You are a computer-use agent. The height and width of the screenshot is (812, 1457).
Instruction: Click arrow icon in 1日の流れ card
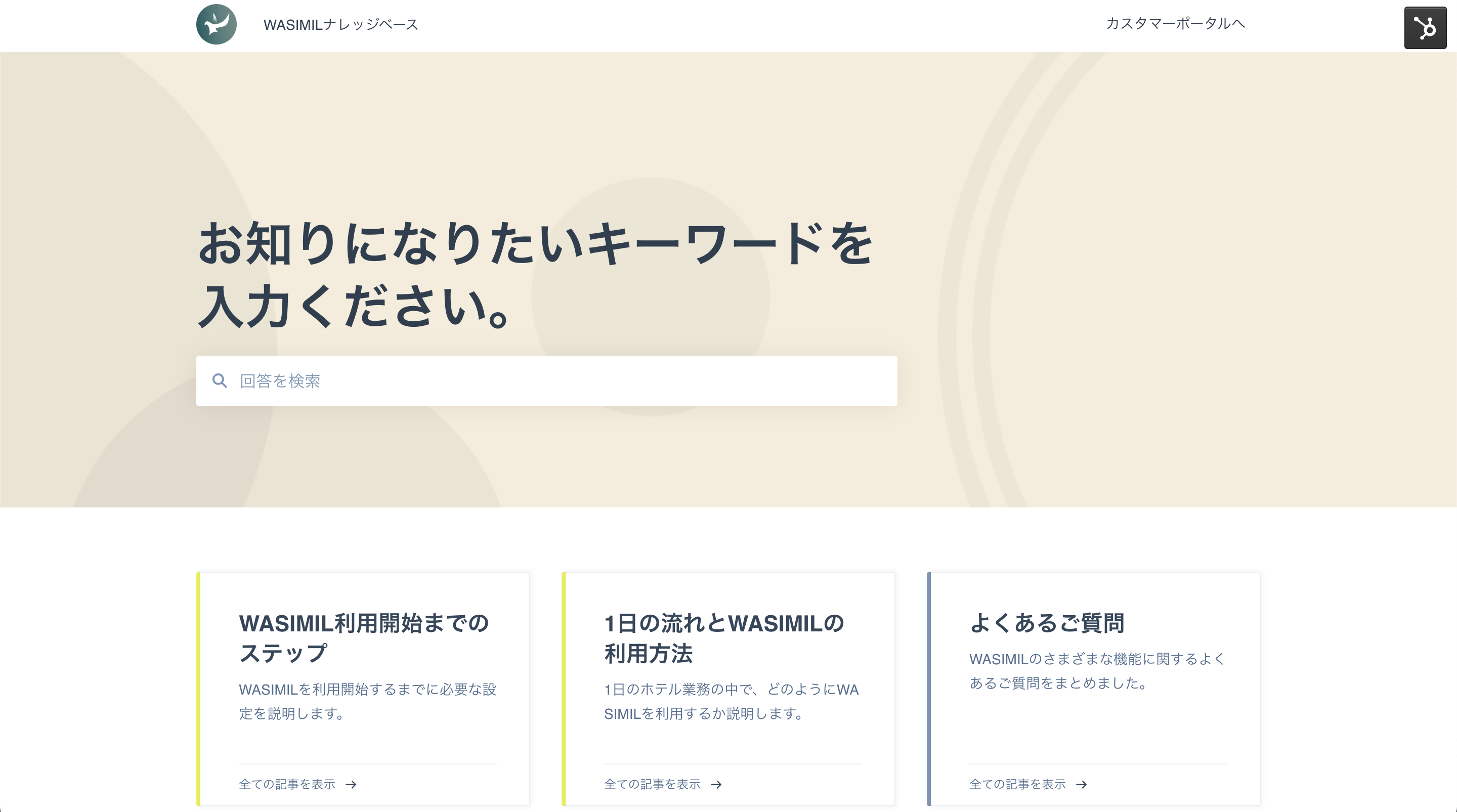[x=716, y=784]
